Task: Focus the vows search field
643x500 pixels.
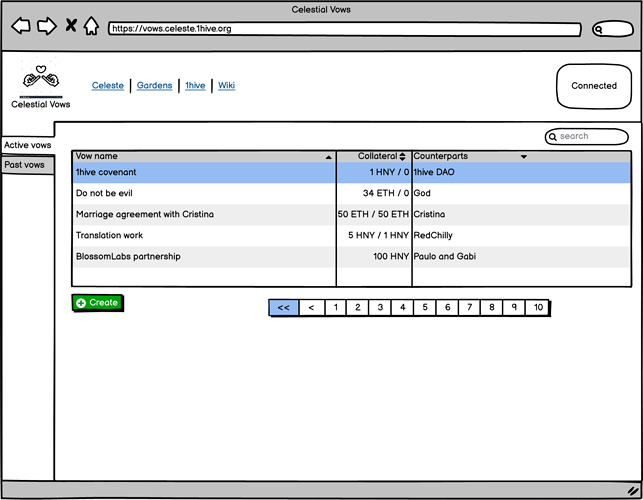Action: click(x=585, y=137)
